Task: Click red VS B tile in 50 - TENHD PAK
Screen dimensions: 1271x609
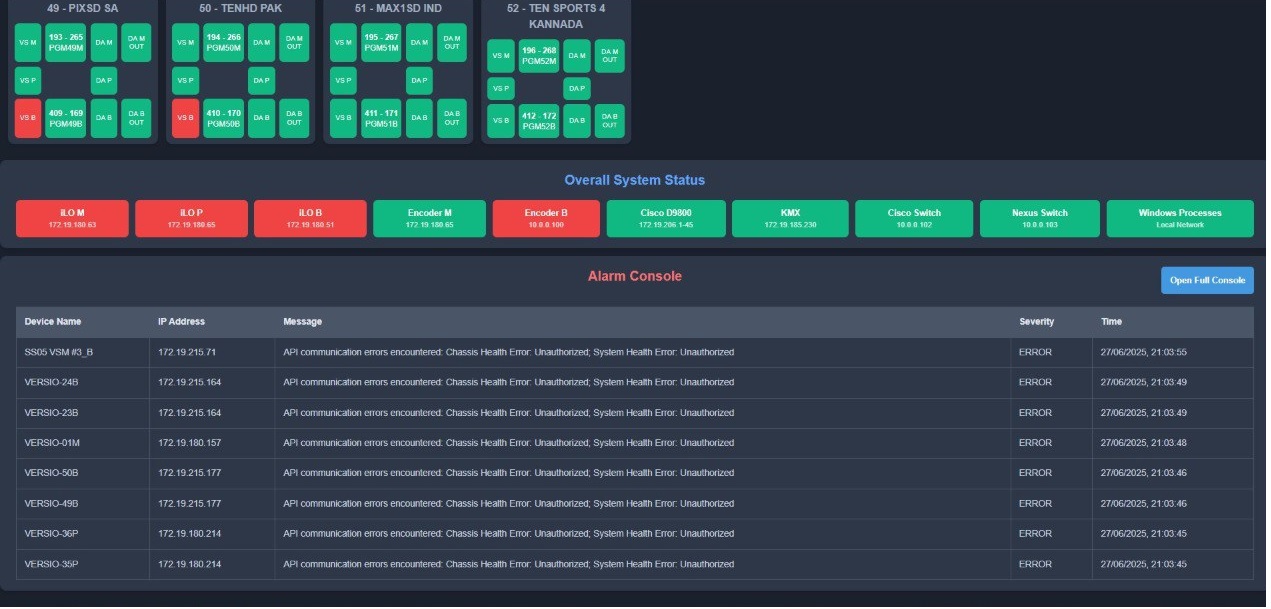Action: 185,117
